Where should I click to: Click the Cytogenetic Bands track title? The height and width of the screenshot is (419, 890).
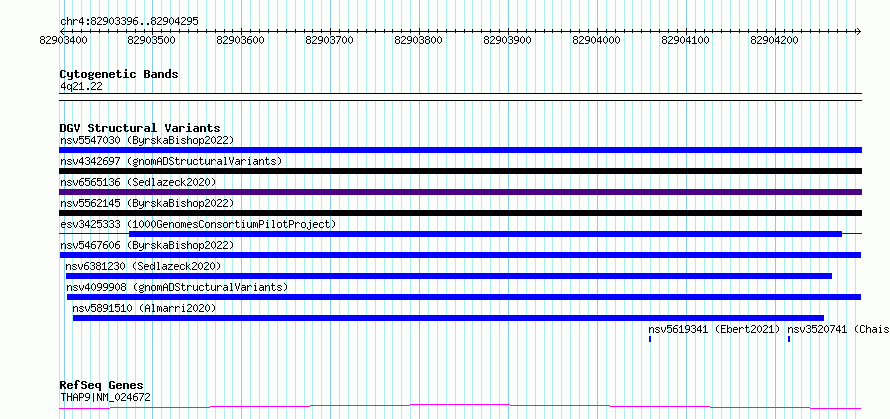click(x=119, y=74)
